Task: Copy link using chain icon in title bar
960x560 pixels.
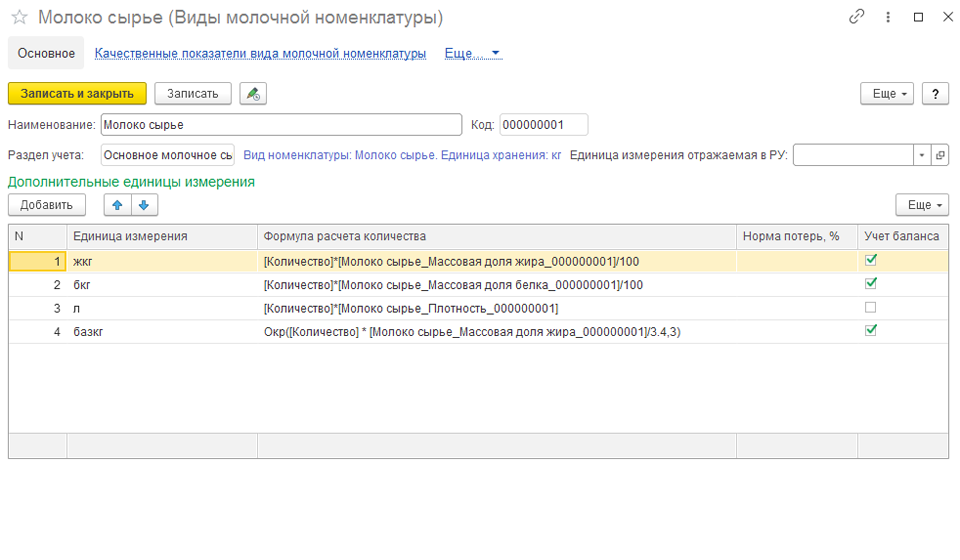Action: point(857,17)
